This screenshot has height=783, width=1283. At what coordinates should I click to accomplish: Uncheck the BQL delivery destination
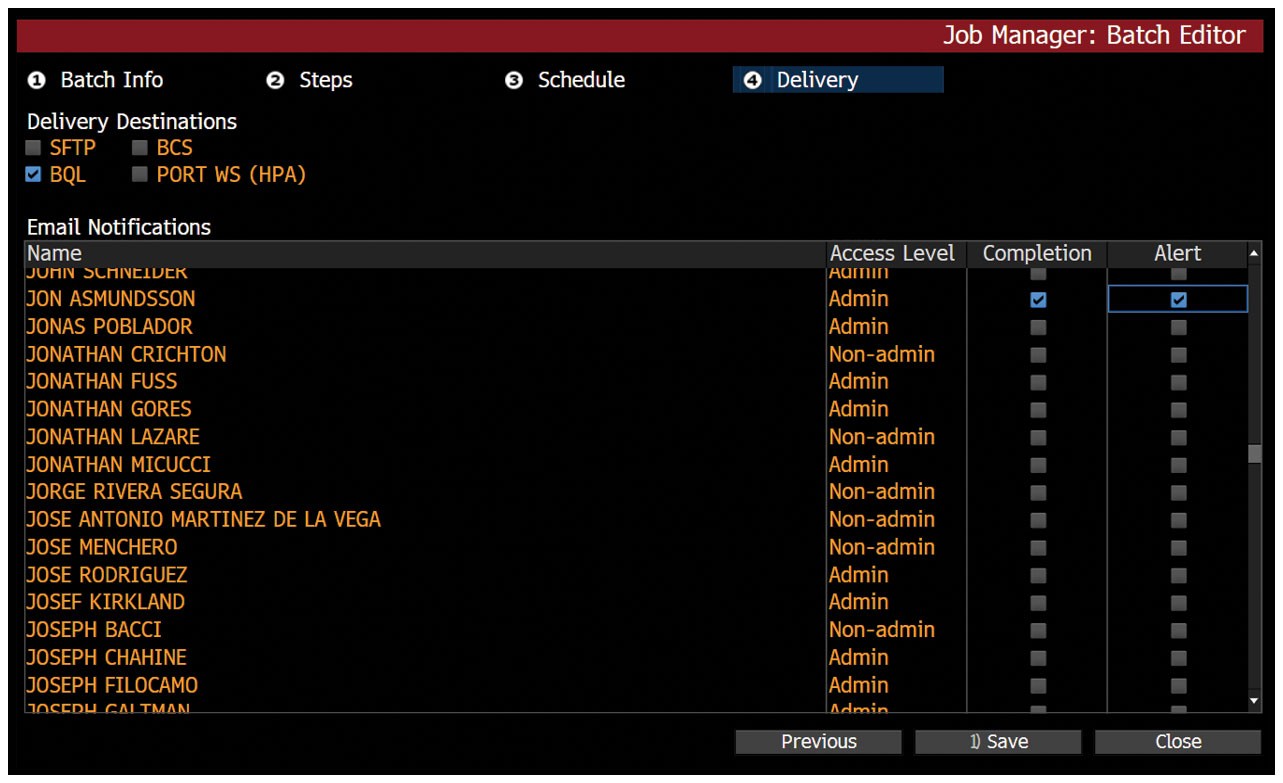tap(34, 175)
